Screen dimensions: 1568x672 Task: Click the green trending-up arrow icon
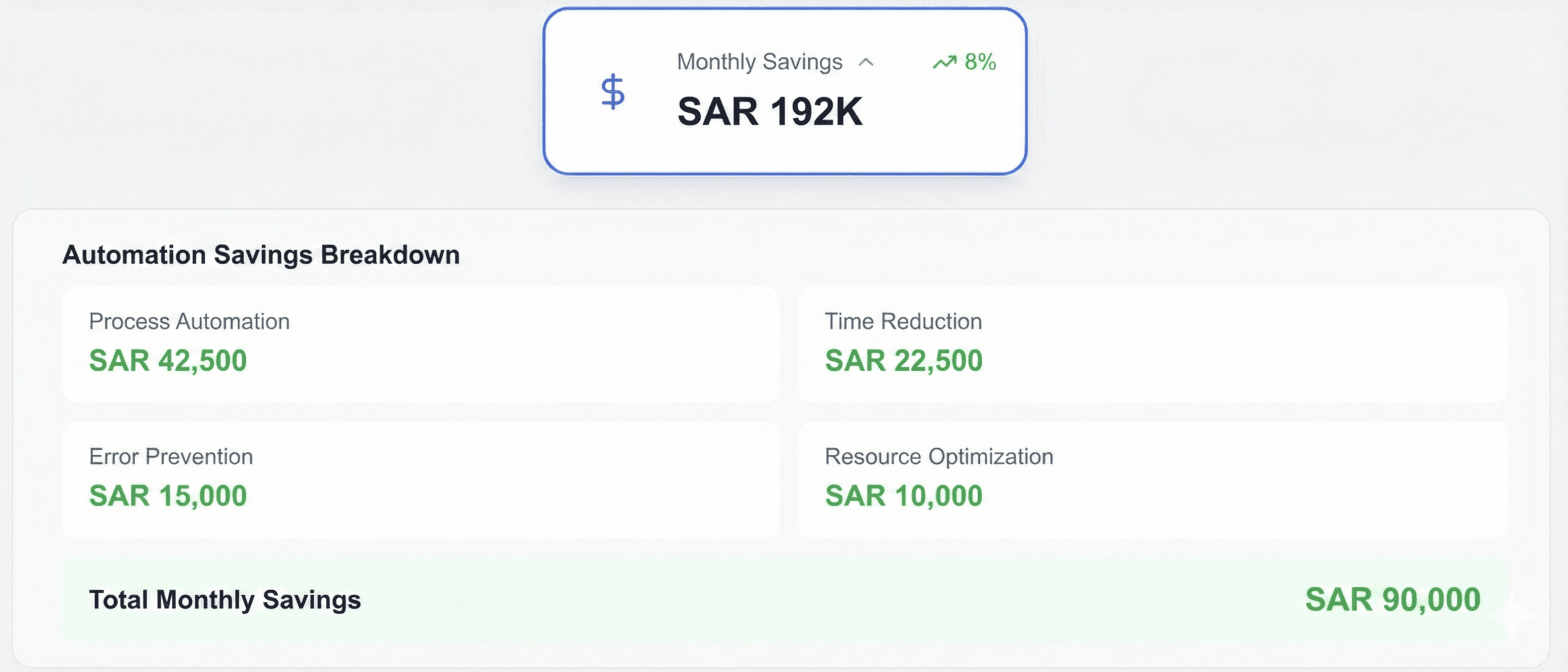click(944, 62)
